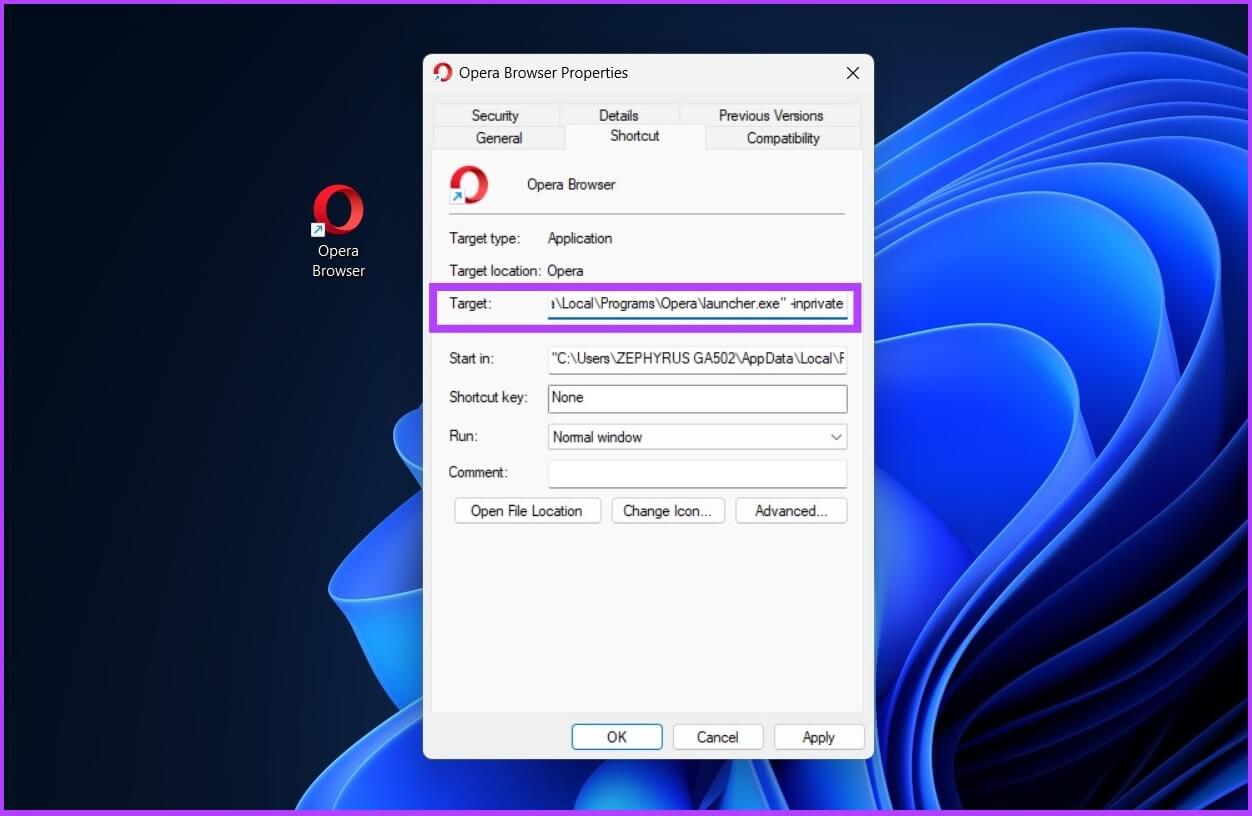The width and height of the screenshot is (1252, 816).
Task: Click the Opera logo in the dialog title bar
Action: pyautogui.click(x=443, y=73)
